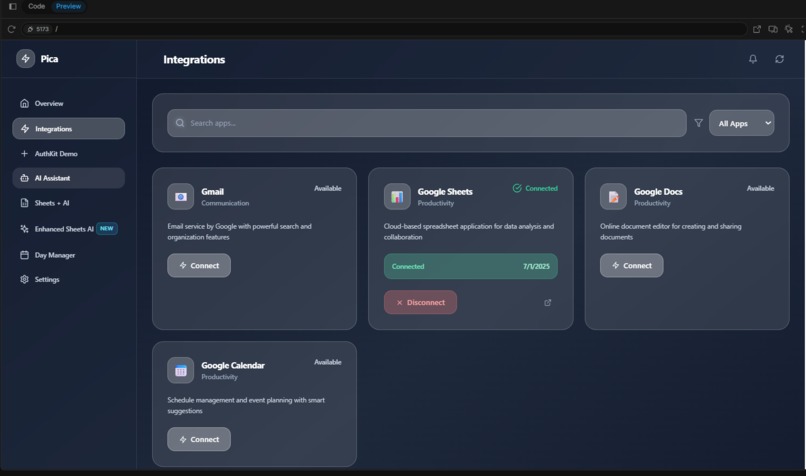The width and height of the screenshot is (806, 476).
Task: Click the Google Sheets description text
Action: 469,231
